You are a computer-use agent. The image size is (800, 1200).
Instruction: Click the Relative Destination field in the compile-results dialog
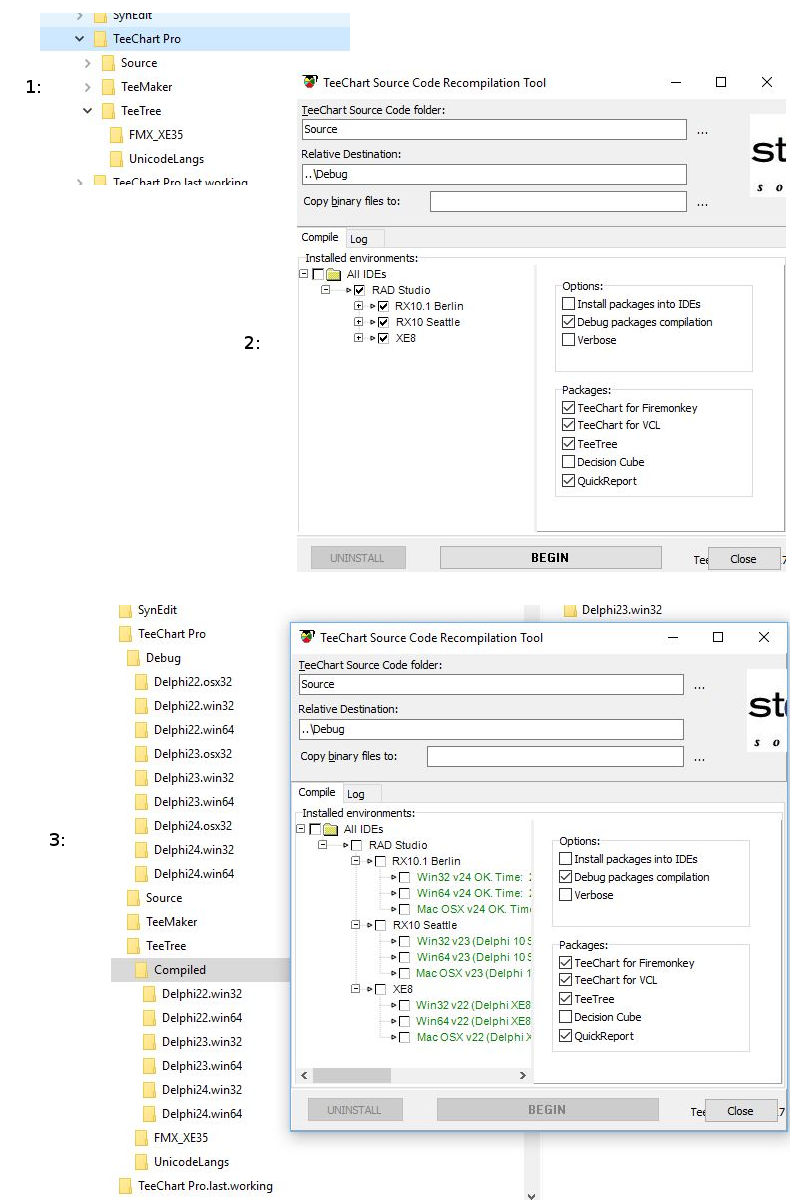pos(491,729)
